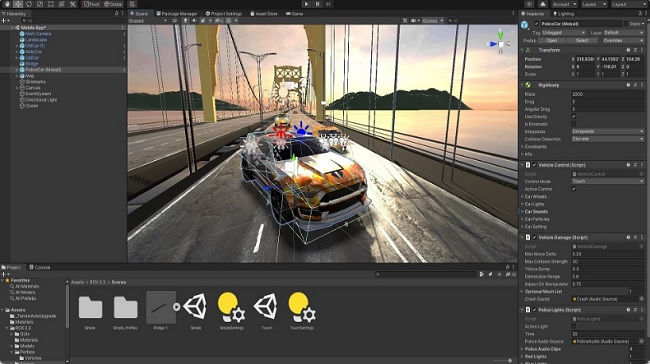
Task: Click the Play button
Action: pos(306,4)
